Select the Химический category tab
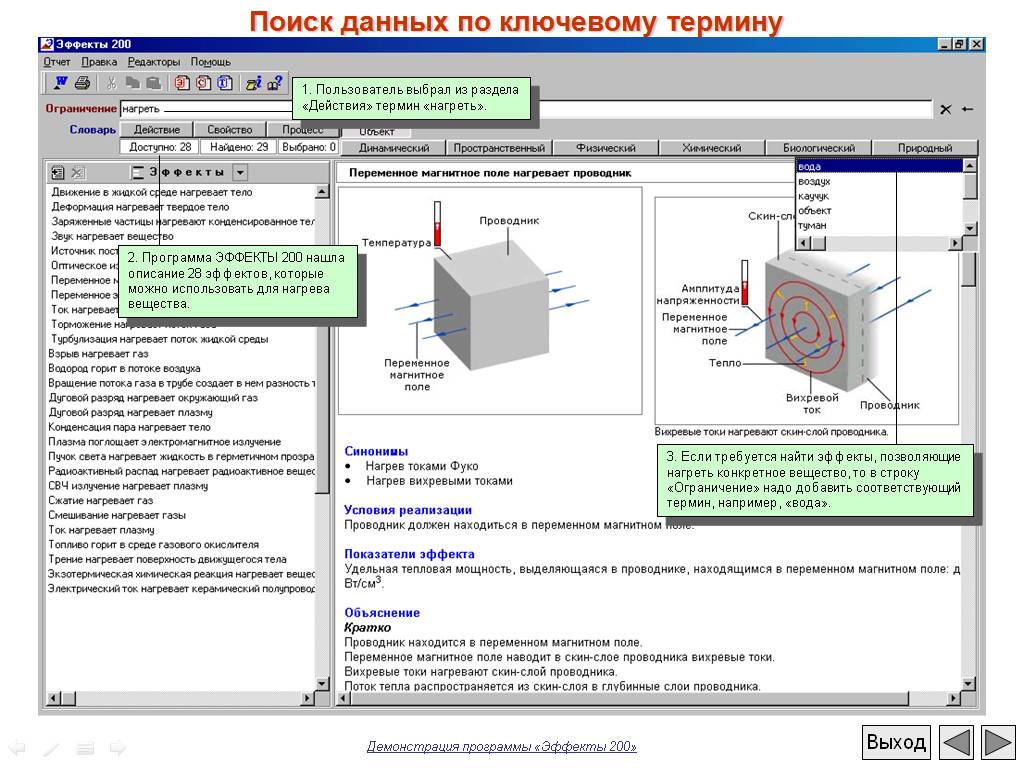This screenshot has height=768, width=1024. (712, 148)
